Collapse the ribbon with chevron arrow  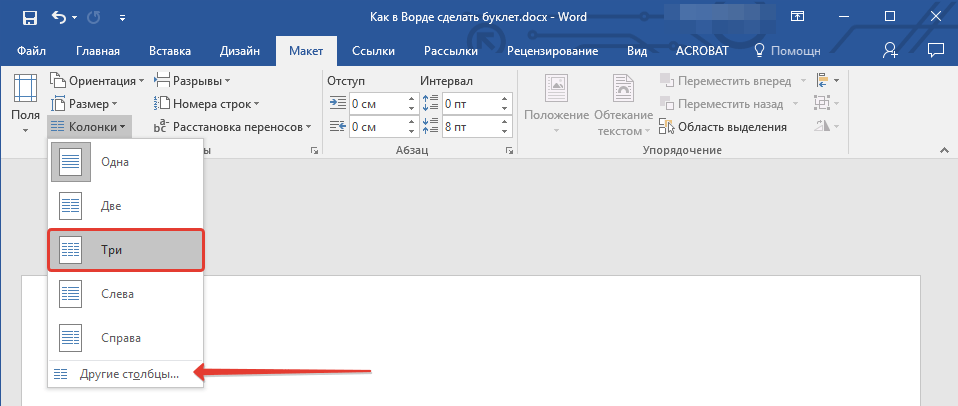941,150
